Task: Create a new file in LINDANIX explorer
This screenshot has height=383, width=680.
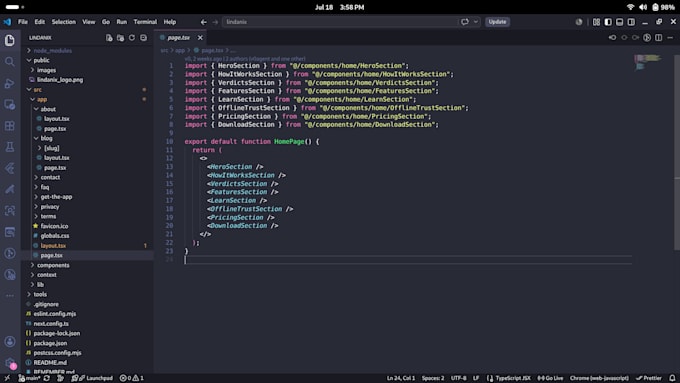Action: click(109, 38)
